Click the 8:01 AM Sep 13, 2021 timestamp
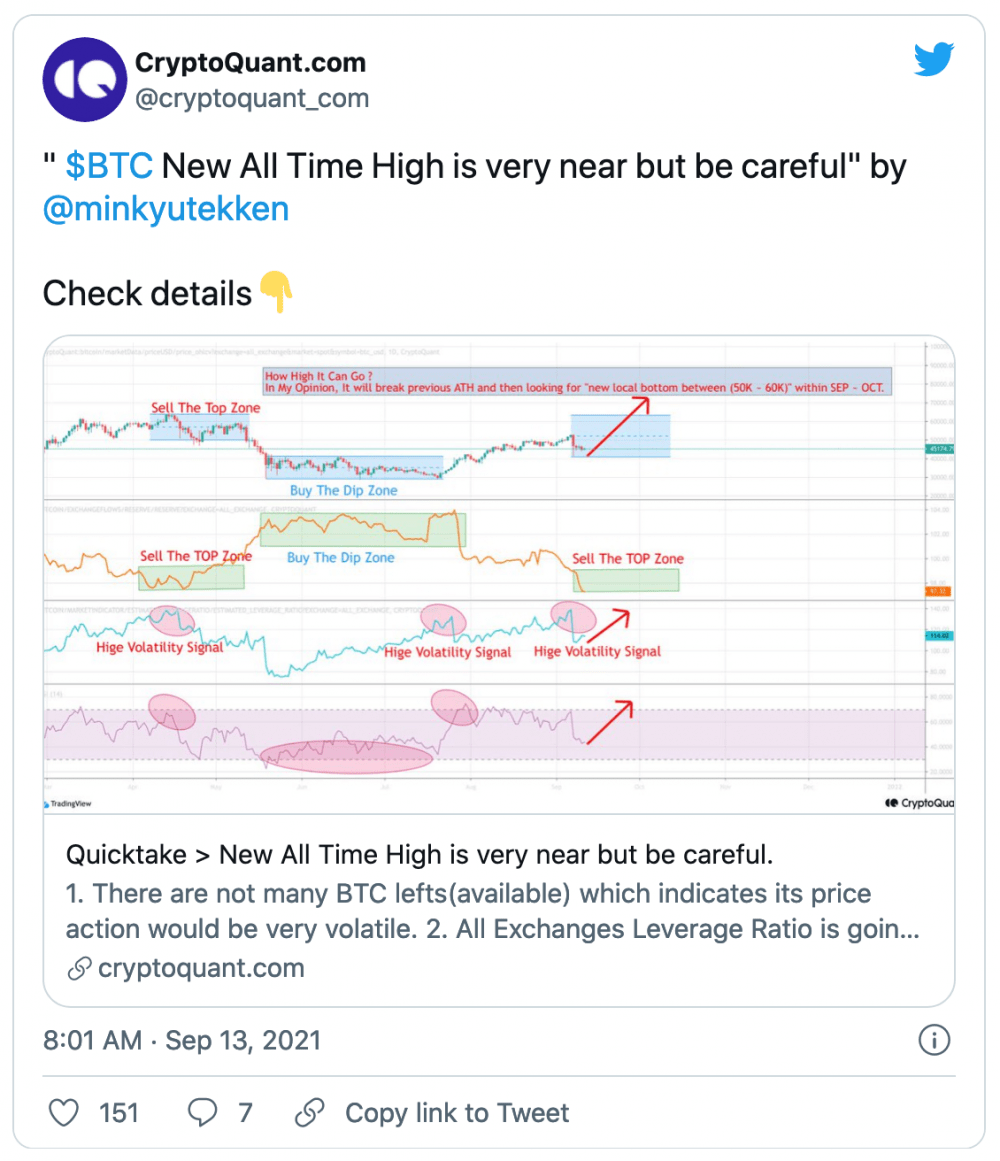The width and height of the screenshot is (1000, 1161). [182, 1040]
